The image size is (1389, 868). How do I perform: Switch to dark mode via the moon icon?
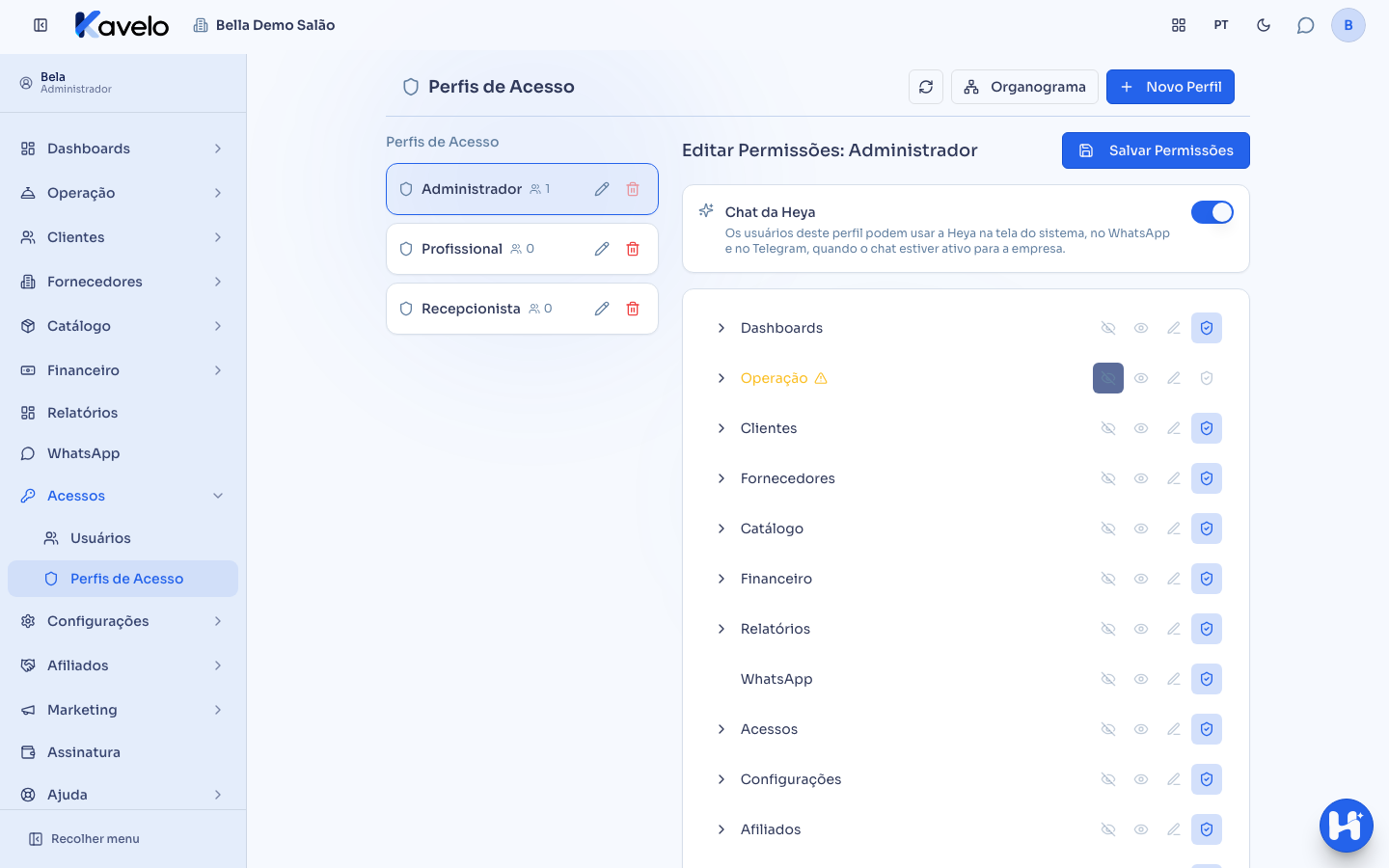click(x=1264, y=25)
